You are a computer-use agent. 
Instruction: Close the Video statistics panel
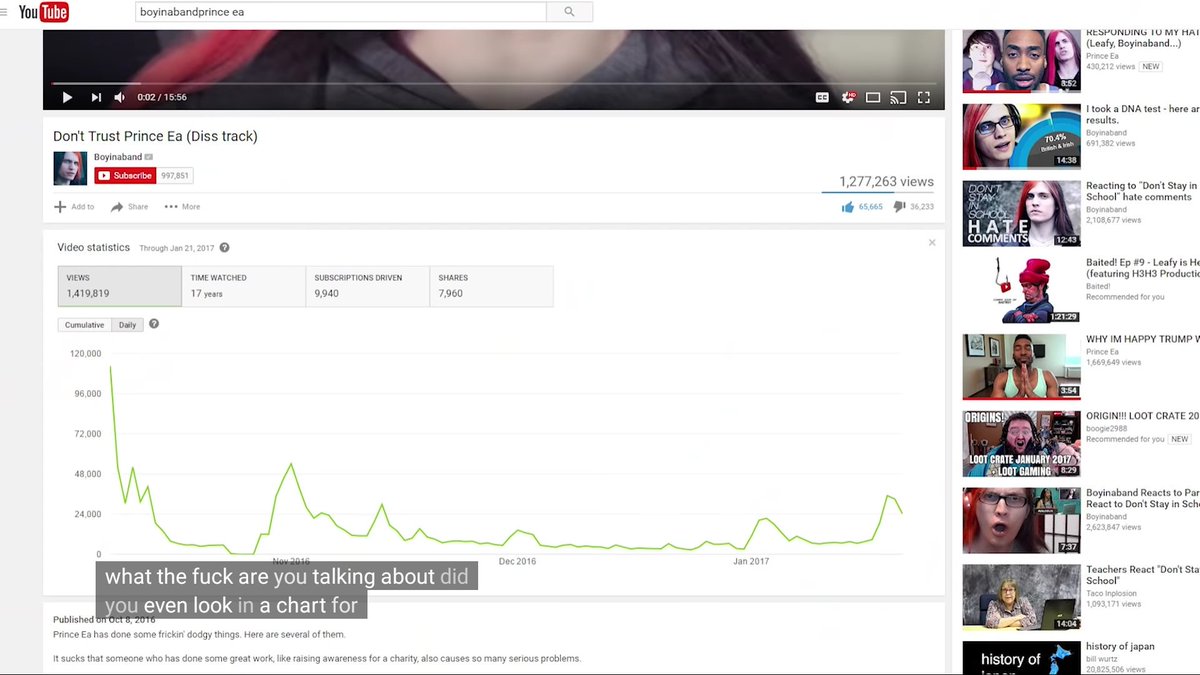pyautogui.click(x=932, y=242)
